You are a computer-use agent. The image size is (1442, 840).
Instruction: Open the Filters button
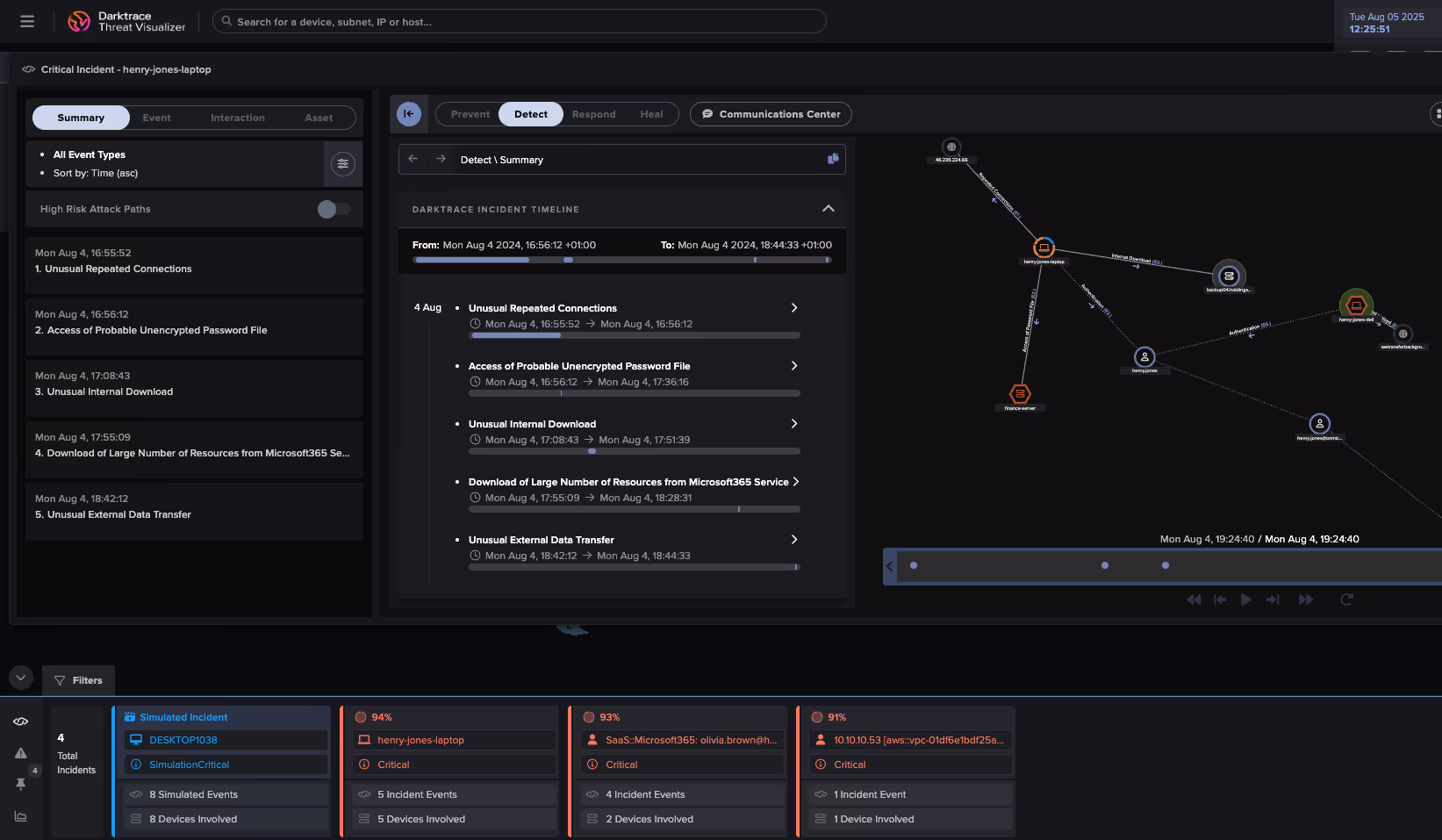tap(78, 680)
